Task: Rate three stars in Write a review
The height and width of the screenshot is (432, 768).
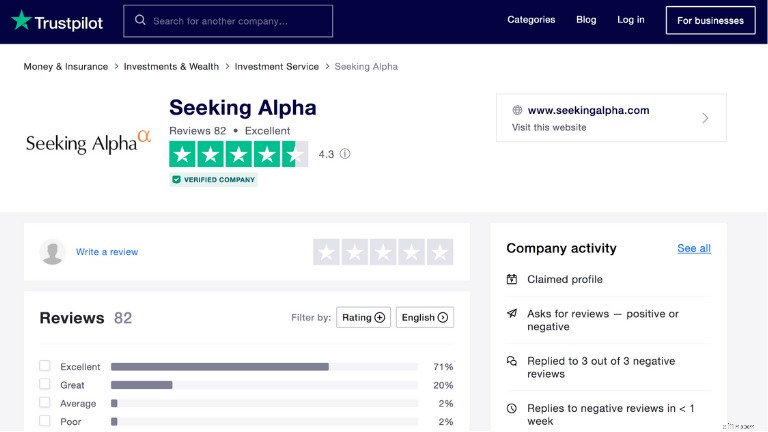Action: [383, 252]
